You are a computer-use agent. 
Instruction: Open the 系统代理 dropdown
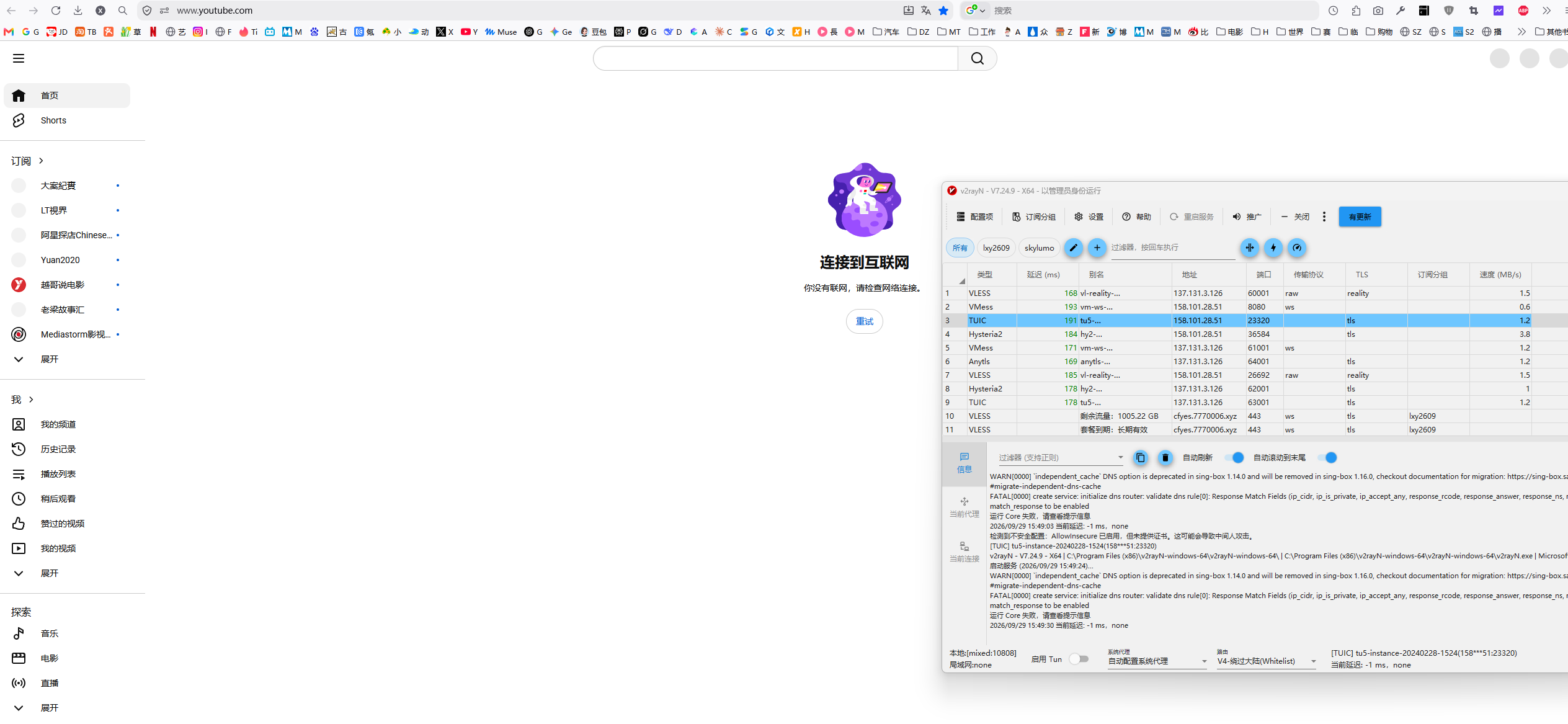point(1157,661)
